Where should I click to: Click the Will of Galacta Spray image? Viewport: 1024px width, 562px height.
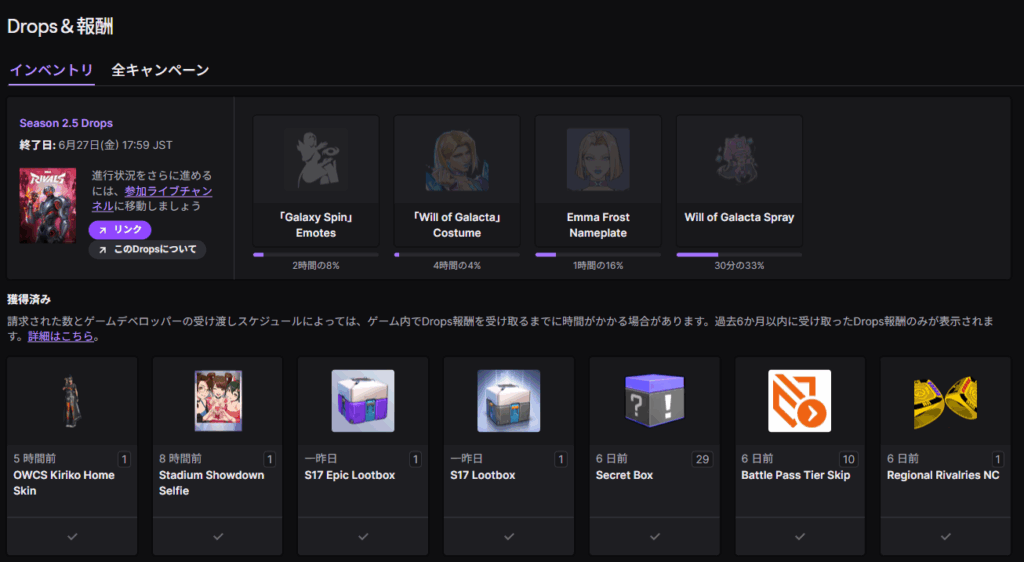(739, 159)
